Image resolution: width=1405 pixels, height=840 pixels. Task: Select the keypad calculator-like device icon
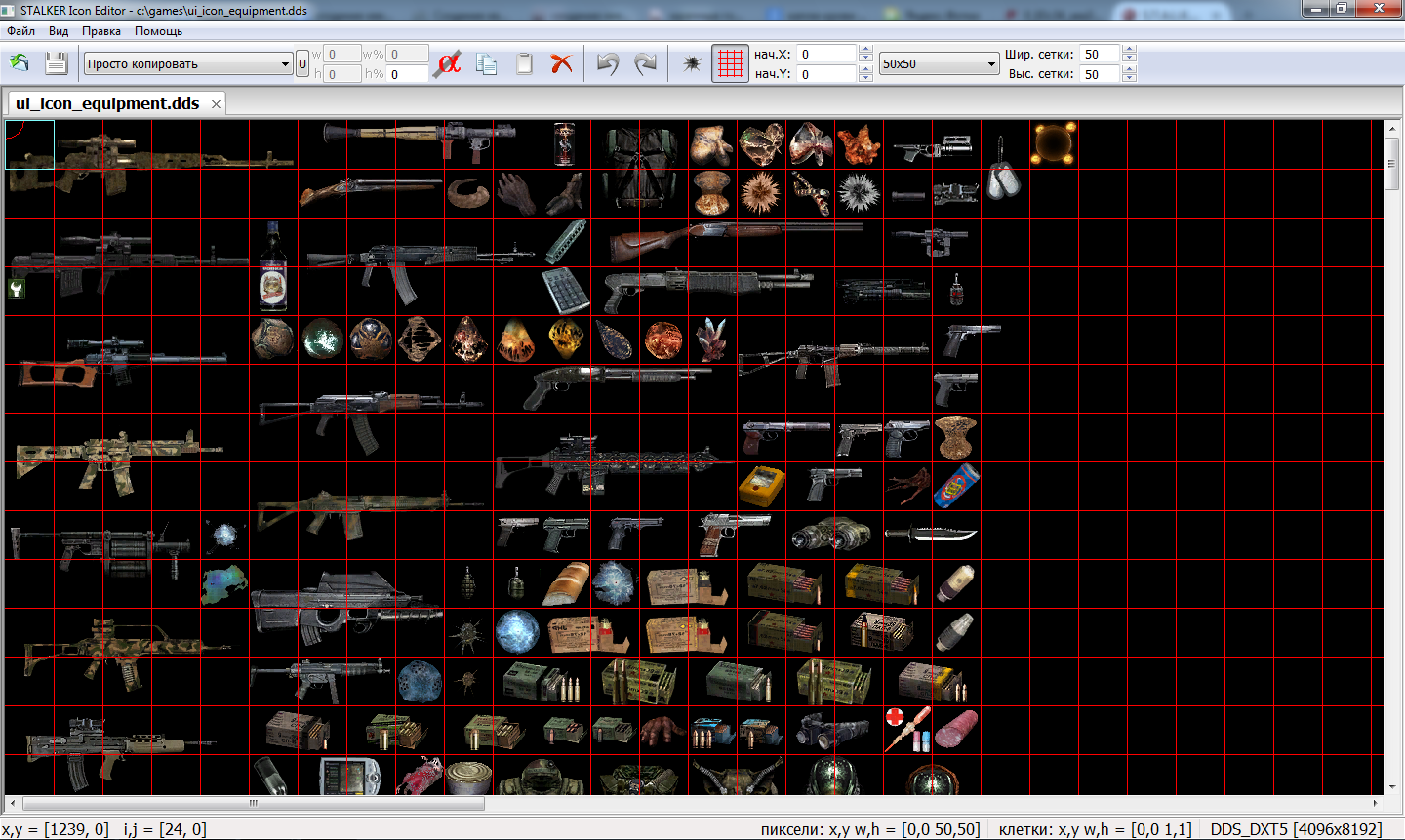566,291
